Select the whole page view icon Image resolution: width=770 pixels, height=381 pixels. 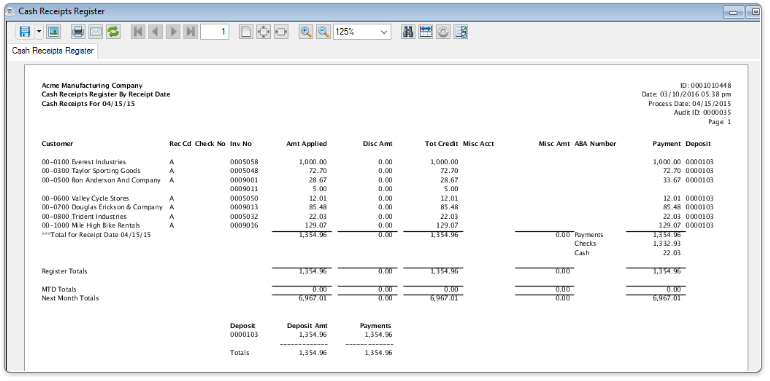tap(246, 32)
